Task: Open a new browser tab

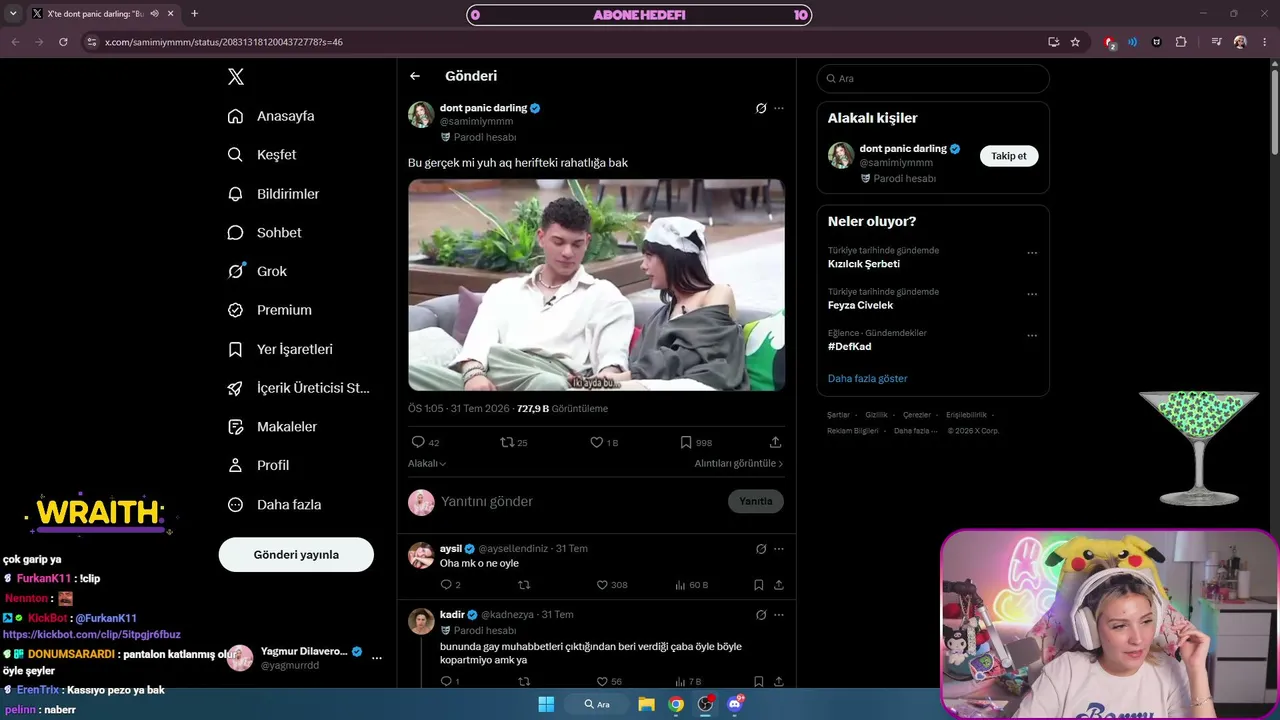Action: [194, 14]
